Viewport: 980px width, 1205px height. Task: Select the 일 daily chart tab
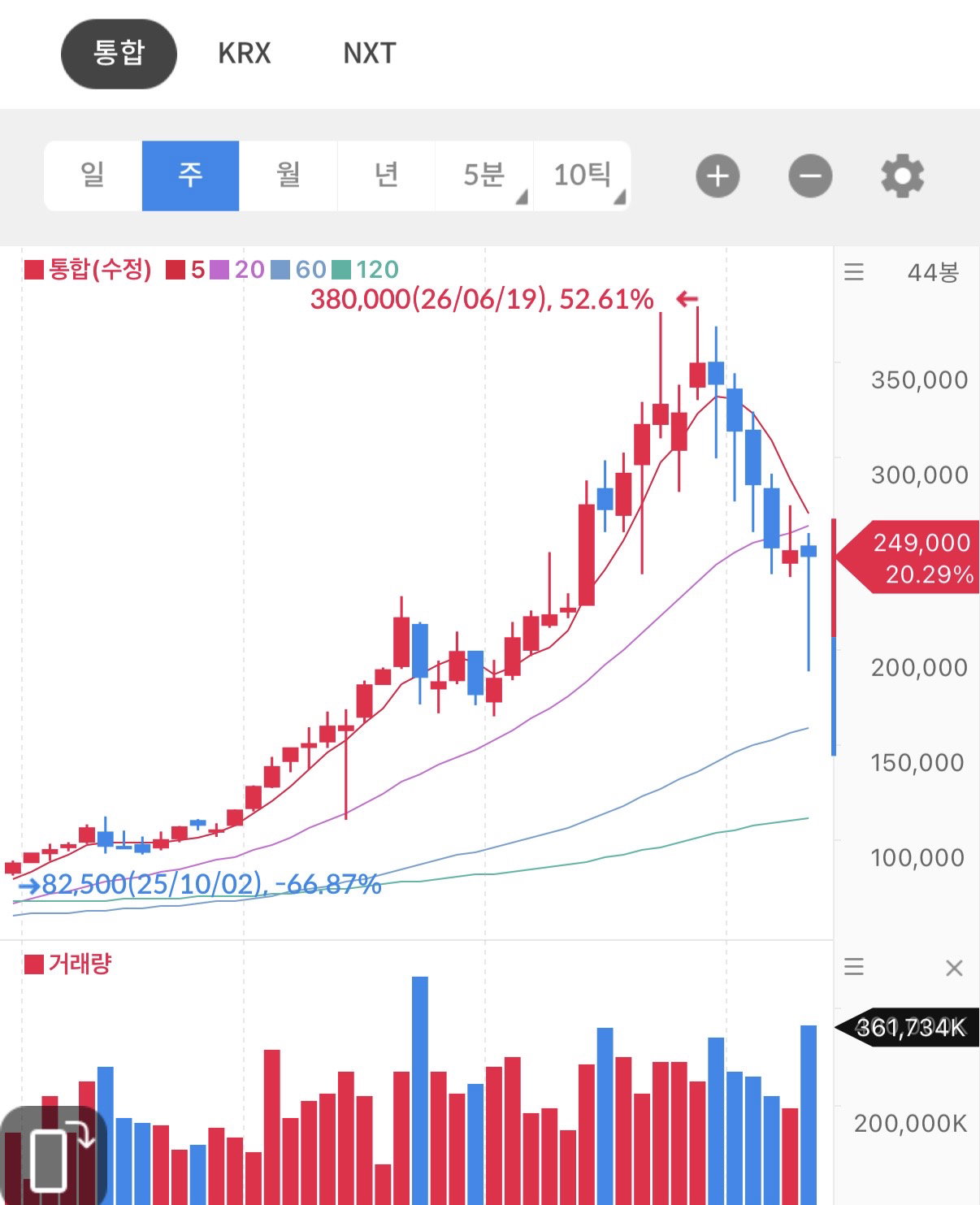coord(93,176)
